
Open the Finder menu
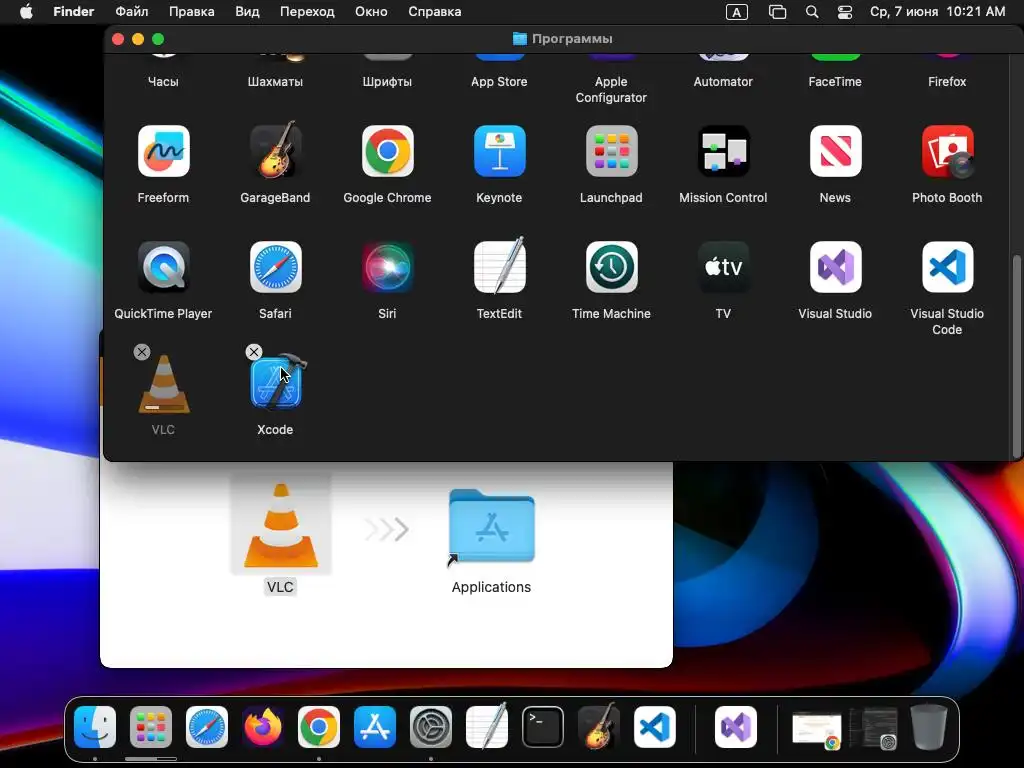tap(74, 12)
